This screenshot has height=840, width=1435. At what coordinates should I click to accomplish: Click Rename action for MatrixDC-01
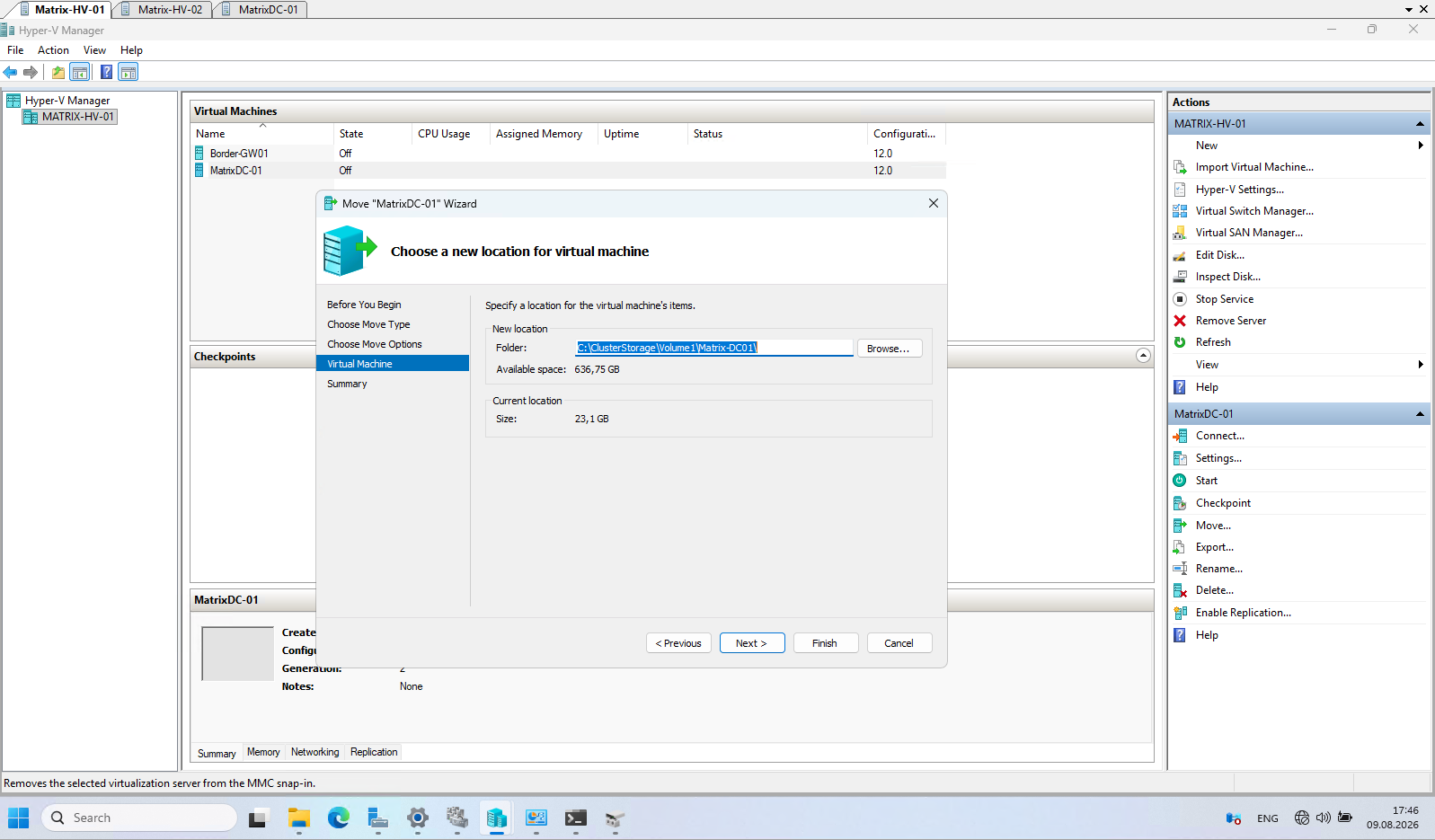click(x=1218, y=569)
